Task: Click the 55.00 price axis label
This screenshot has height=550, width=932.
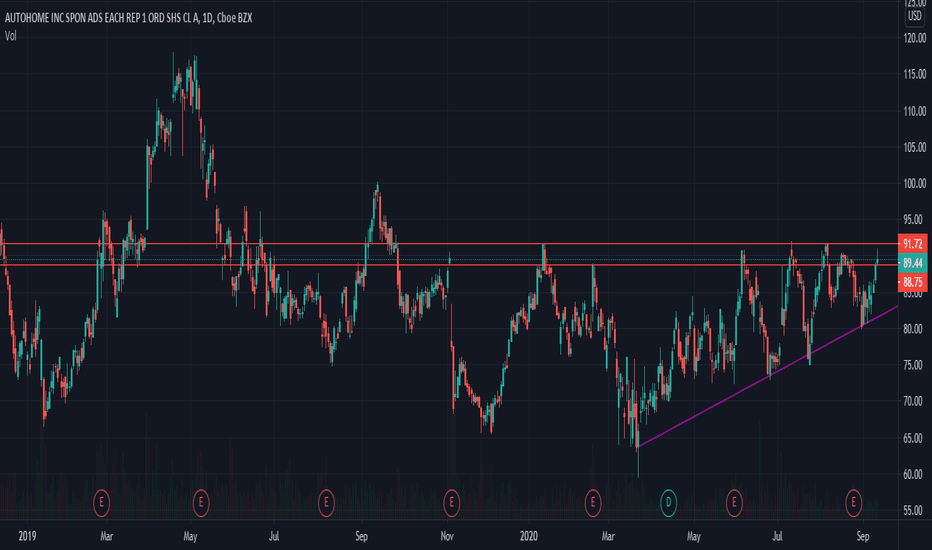Action: [915, 511]
